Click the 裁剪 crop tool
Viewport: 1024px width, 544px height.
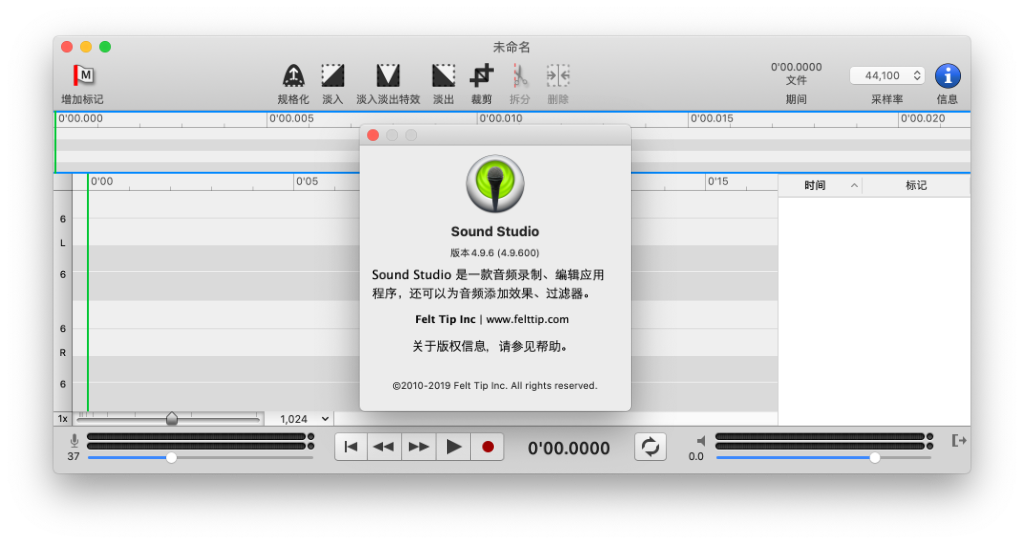tap(481, 76)
